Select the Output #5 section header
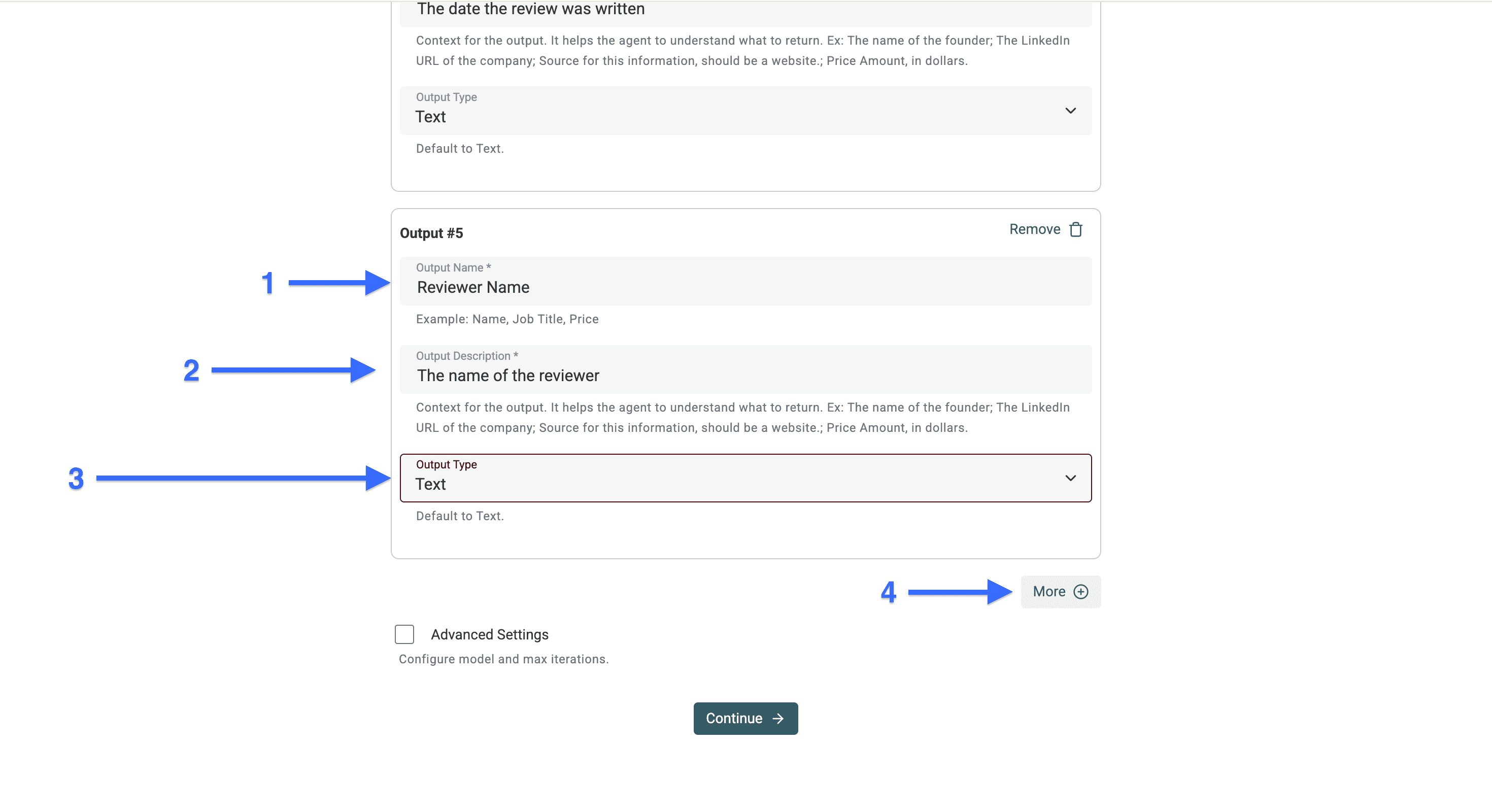 point(431,233)
